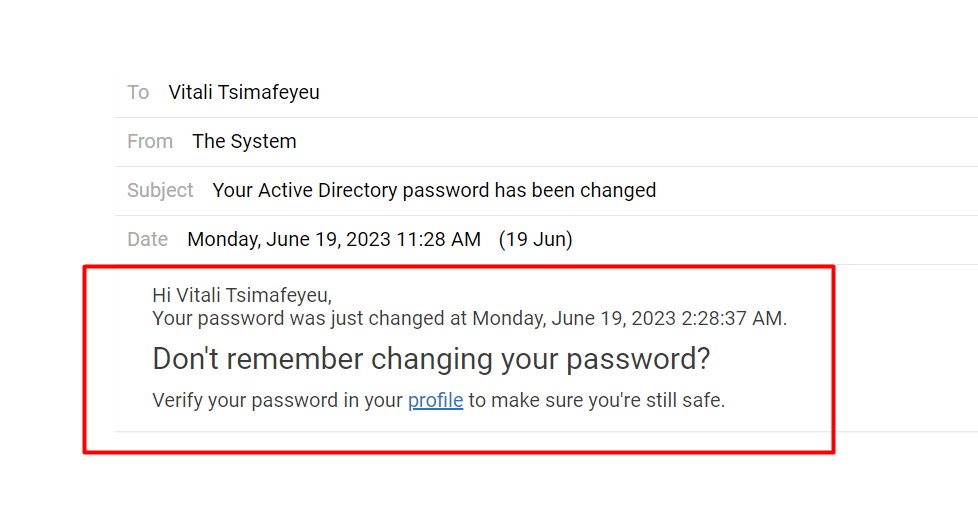Screen dimensions: 978x526
Task: Click recipient name in the To field
Action: 244,93
